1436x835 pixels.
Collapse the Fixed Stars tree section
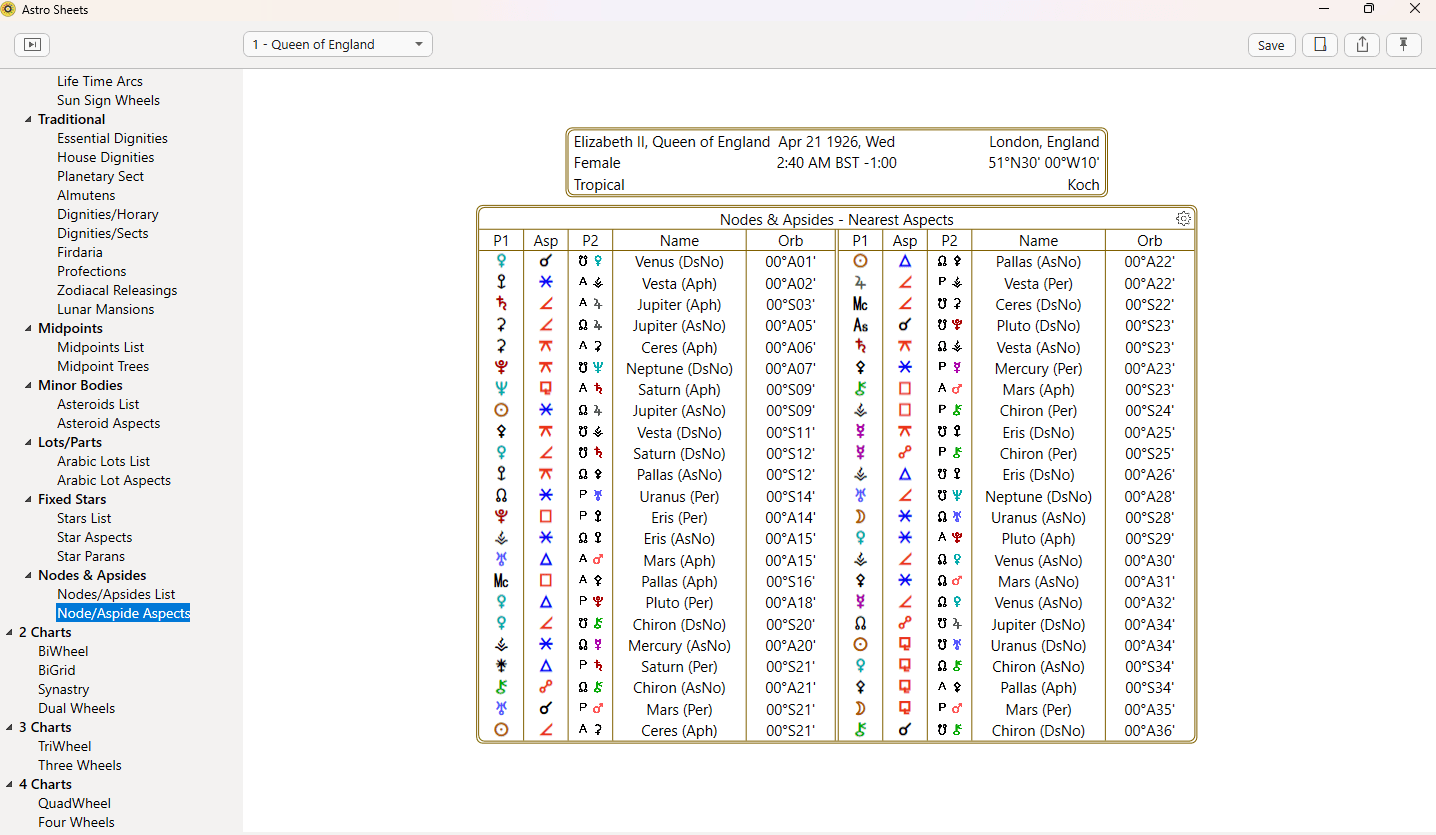pos(28,500)
